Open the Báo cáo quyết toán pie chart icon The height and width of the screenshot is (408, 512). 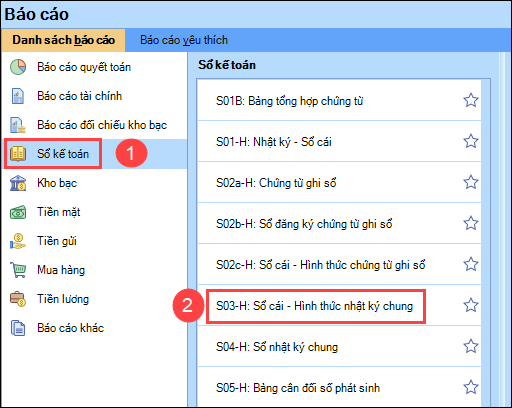[18, 67]
